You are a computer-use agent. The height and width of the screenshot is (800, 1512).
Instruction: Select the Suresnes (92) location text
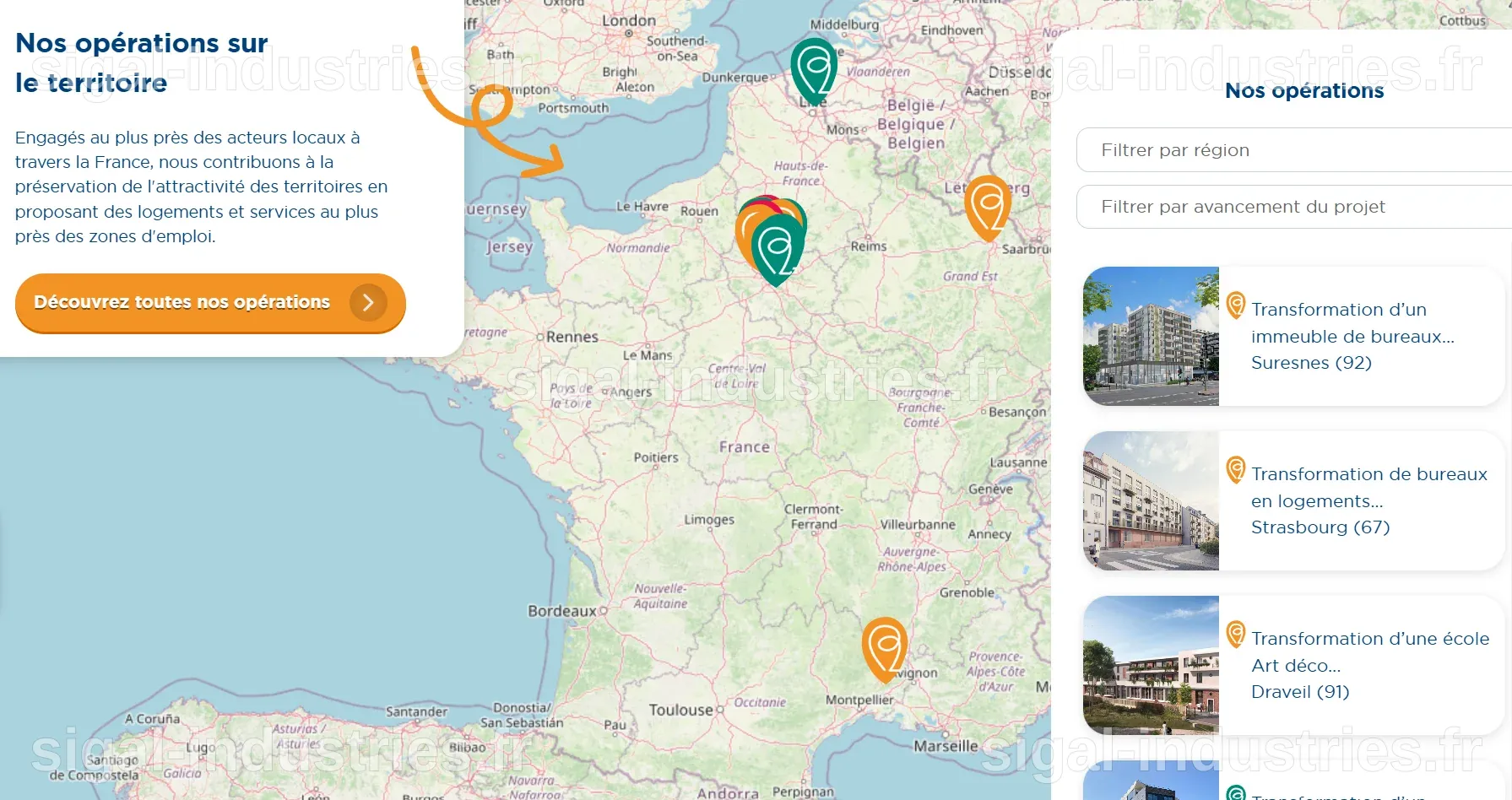point(1311,363)
